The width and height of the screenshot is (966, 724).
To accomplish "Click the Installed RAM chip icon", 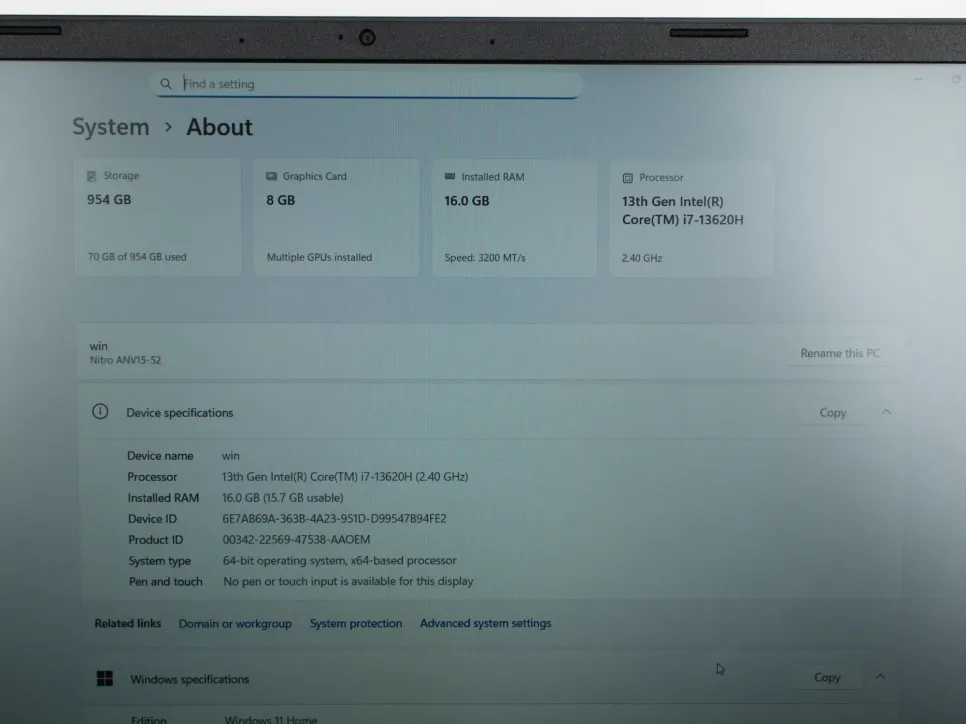I will click(x=450, y=177).
